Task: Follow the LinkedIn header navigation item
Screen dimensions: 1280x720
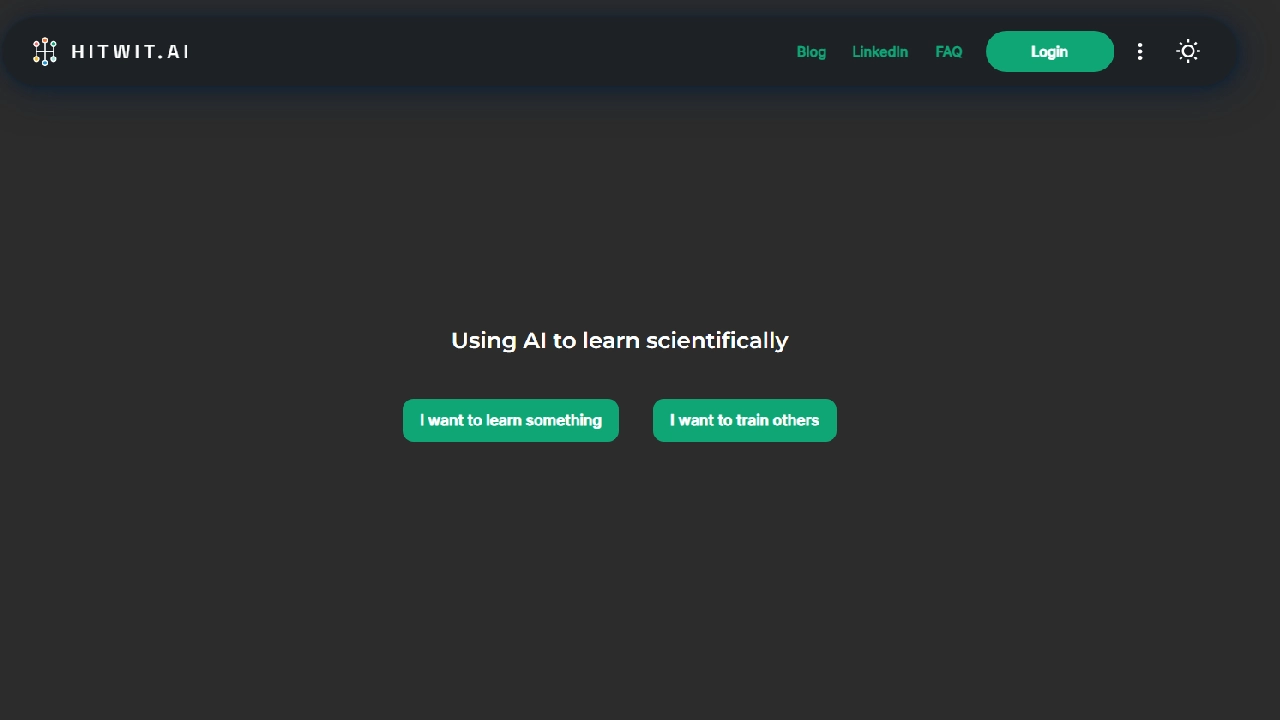Action: coord(880,52)
